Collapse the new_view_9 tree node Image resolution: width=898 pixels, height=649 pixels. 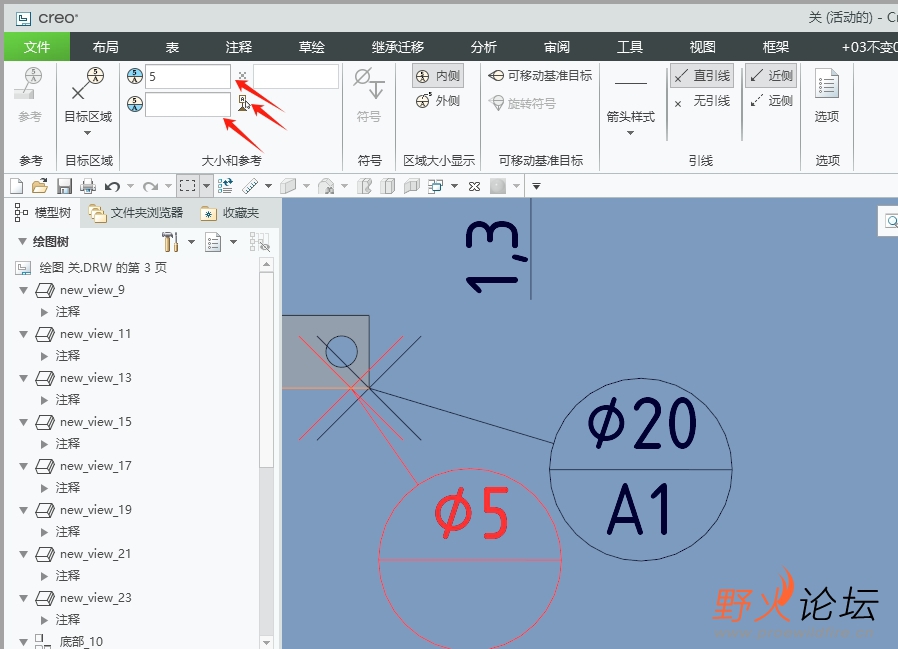pos(23,290)
